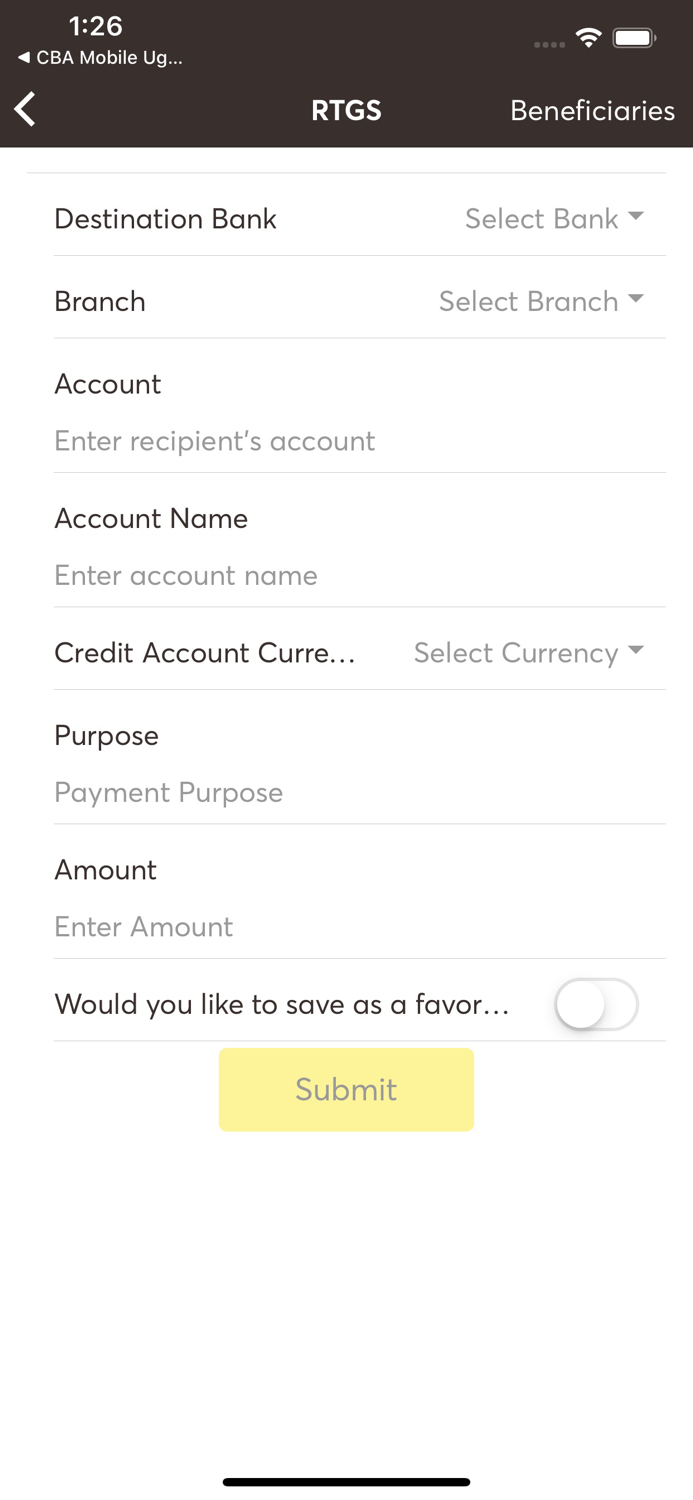
Task: Click the Select Currency dropdown arrow
Action: [x=636, y=651]
